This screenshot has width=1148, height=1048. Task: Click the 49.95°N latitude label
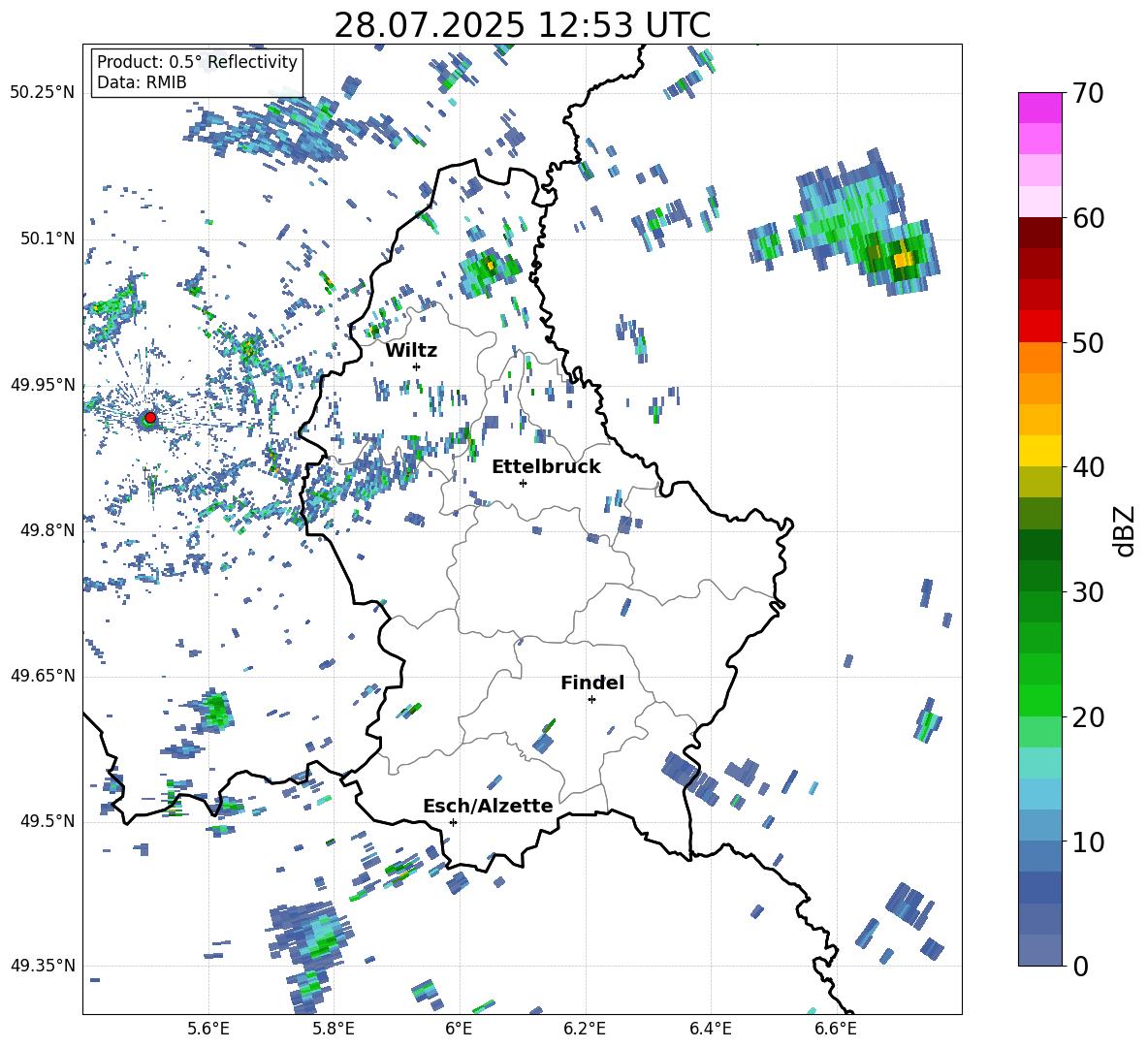coord(44,384)
